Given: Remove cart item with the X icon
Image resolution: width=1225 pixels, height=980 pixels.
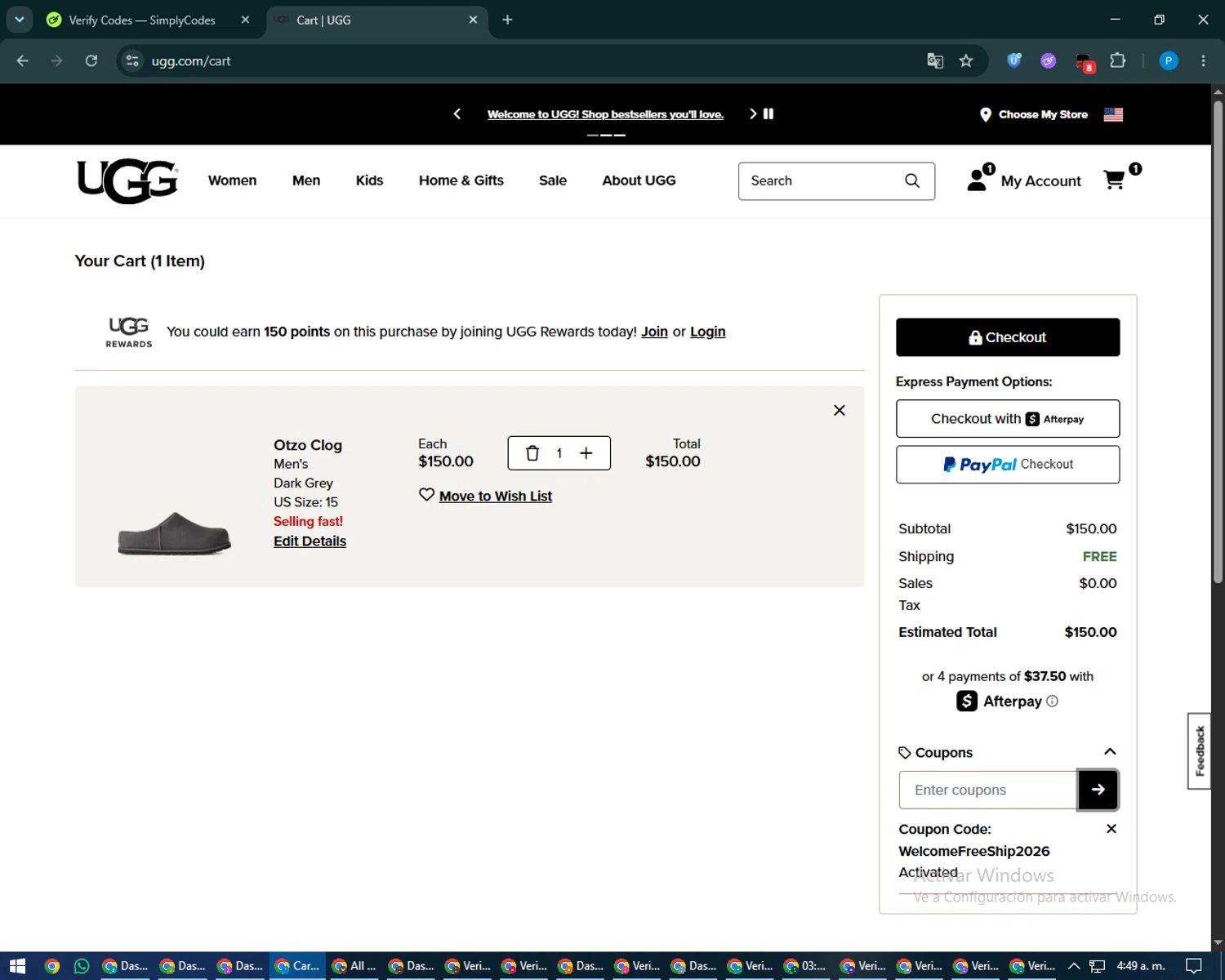Looking at the screenshot, I should point(839,410).
